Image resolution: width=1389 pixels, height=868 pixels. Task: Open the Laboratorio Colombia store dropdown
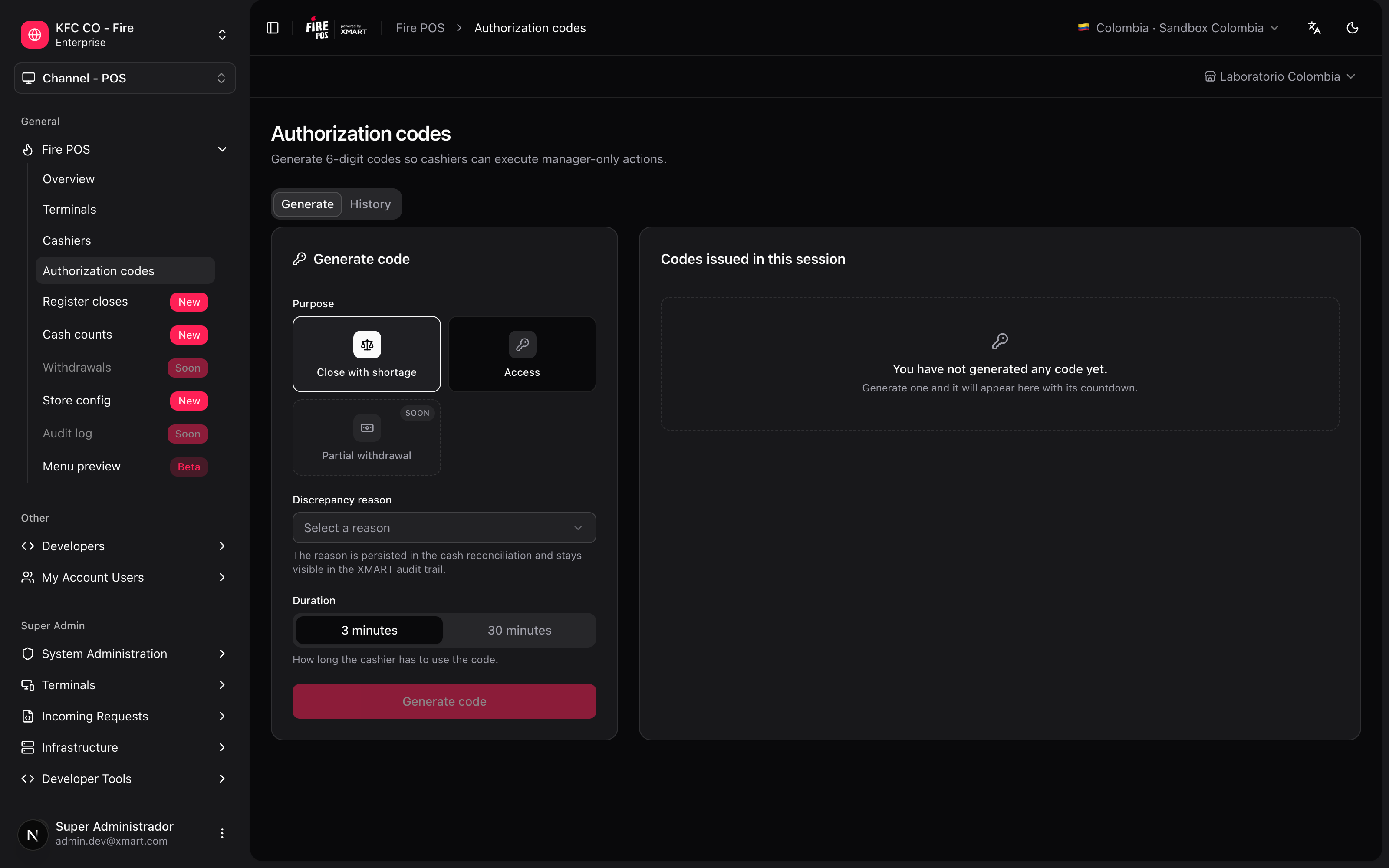click(1280, 76)
